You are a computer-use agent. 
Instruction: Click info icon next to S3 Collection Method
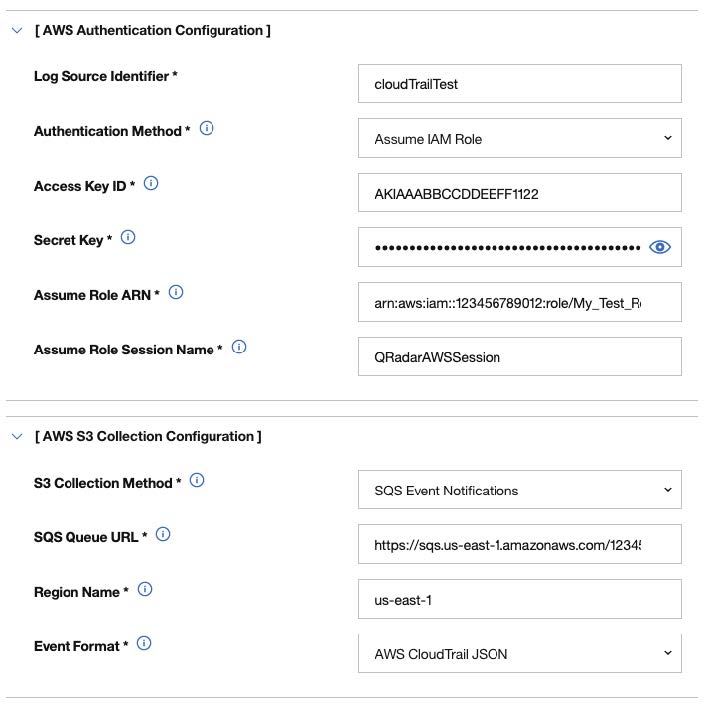click(197, 481)
